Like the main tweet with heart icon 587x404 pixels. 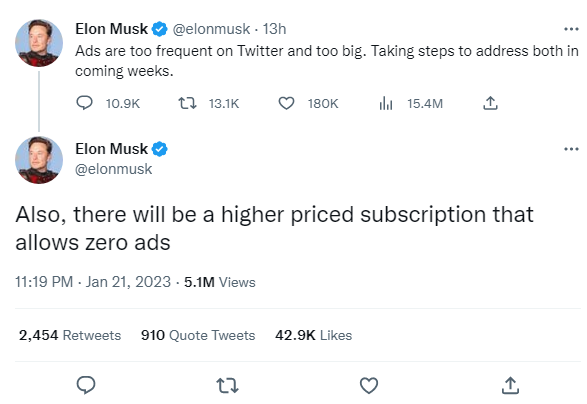coord(369,385)
